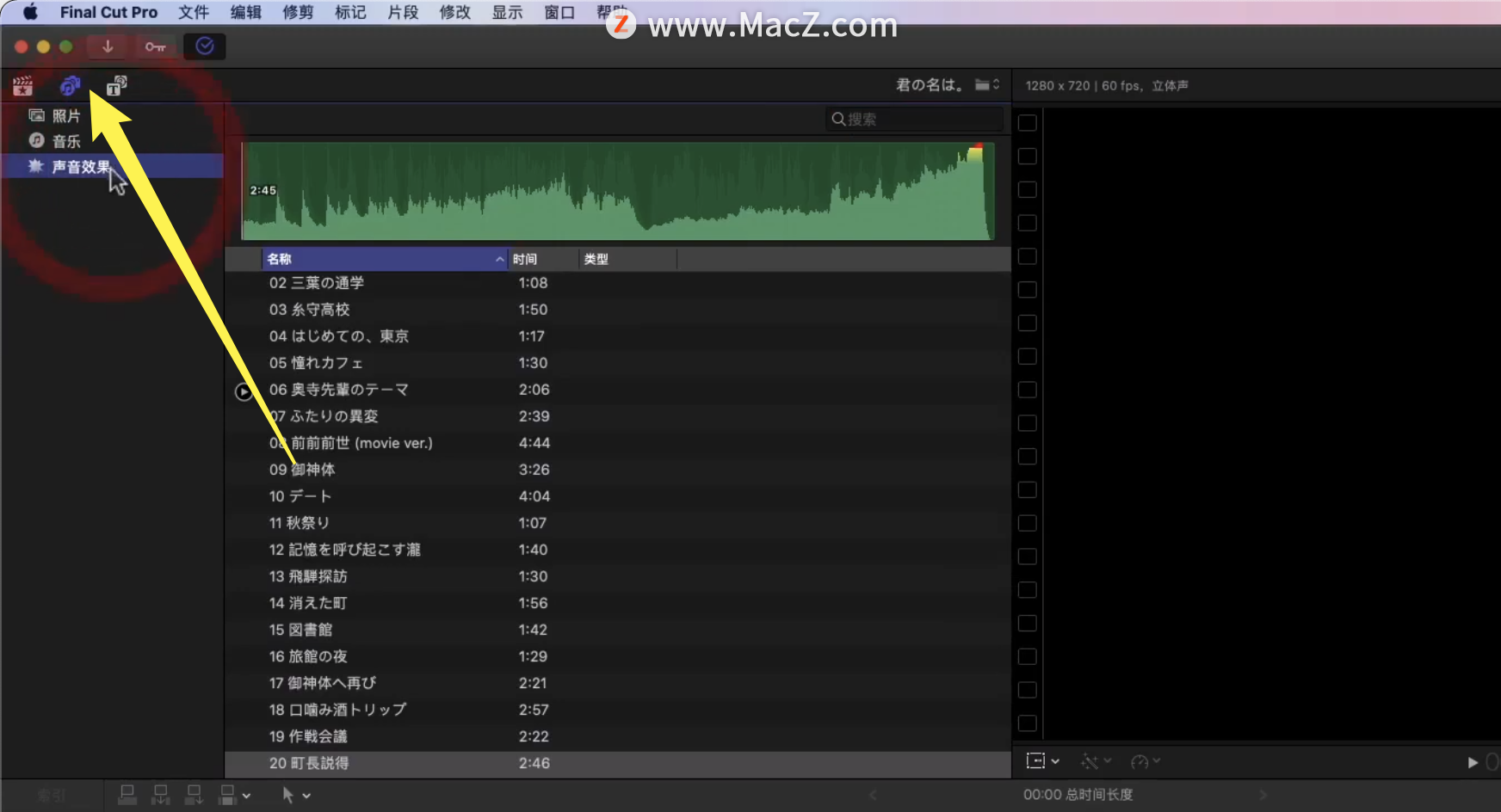This screenshot has width=1501, height=812.
Task: Open the 君の名は。 folder popup
Action: 948,84
